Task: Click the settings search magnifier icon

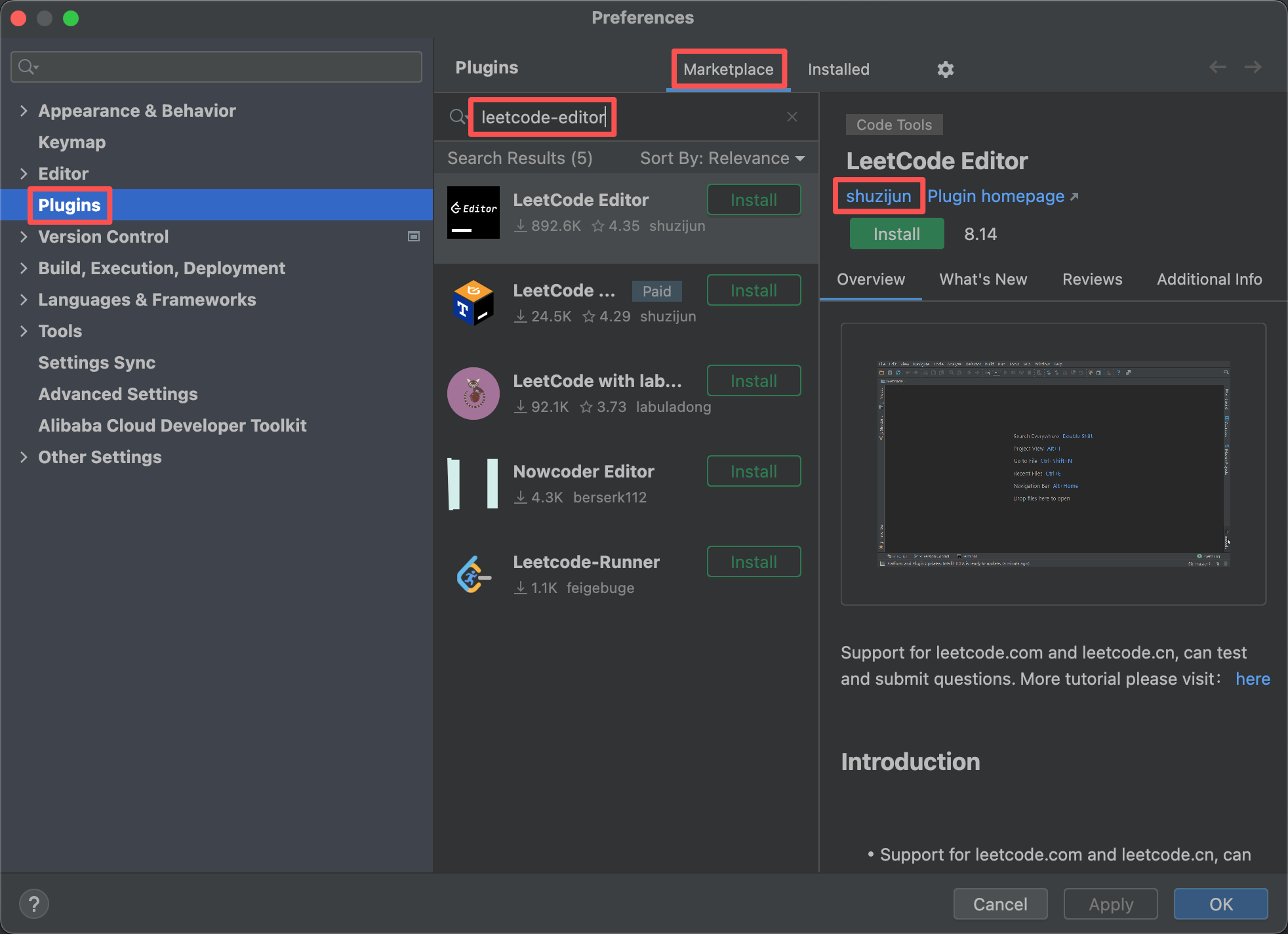Action: coord(28,66)
